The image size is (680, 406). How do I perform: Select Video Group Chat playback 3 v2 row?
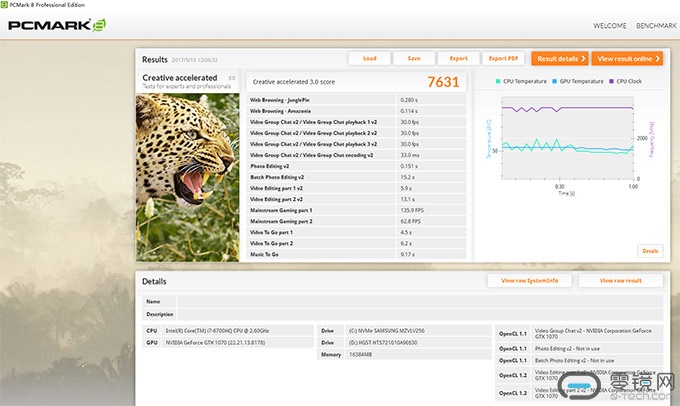[356, 144]
